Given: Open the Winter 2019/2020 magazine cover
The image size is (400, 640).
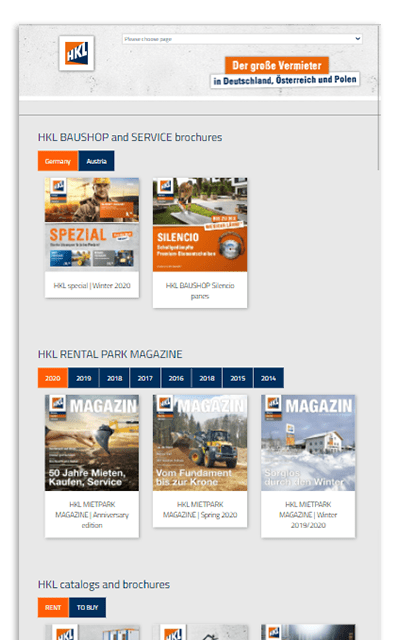Looking at the screenshot, I should coord(308,442).
